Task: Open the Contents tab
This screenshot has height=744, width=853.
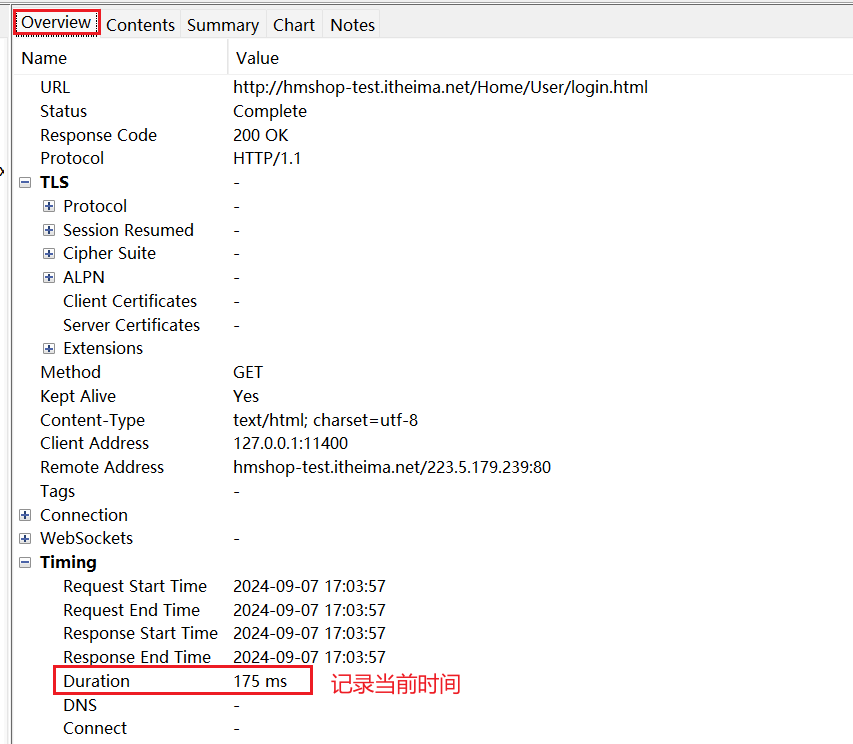Action: tap(140, 25)
